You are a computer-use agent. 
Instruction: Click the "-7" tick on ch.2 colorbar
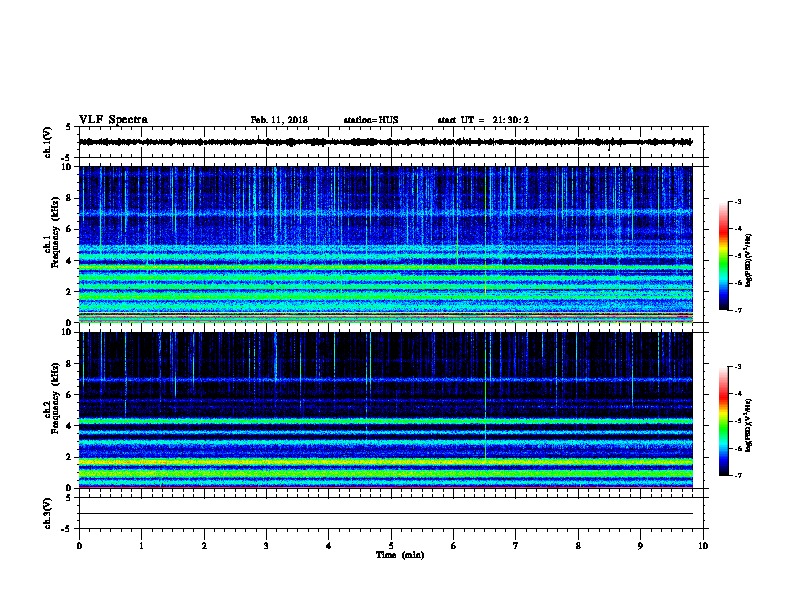737,476
